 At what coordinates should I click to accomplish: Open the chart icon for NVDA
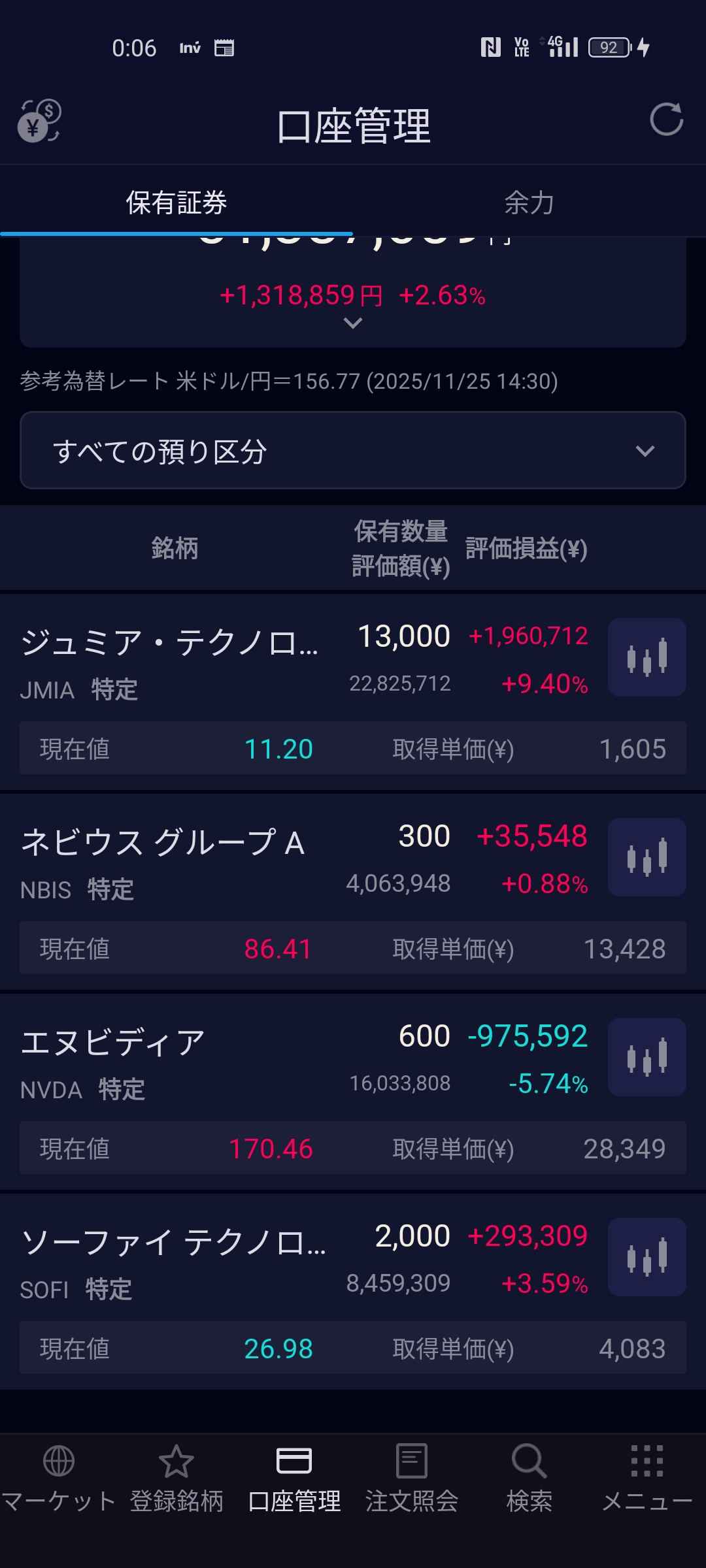[647, 1057]
